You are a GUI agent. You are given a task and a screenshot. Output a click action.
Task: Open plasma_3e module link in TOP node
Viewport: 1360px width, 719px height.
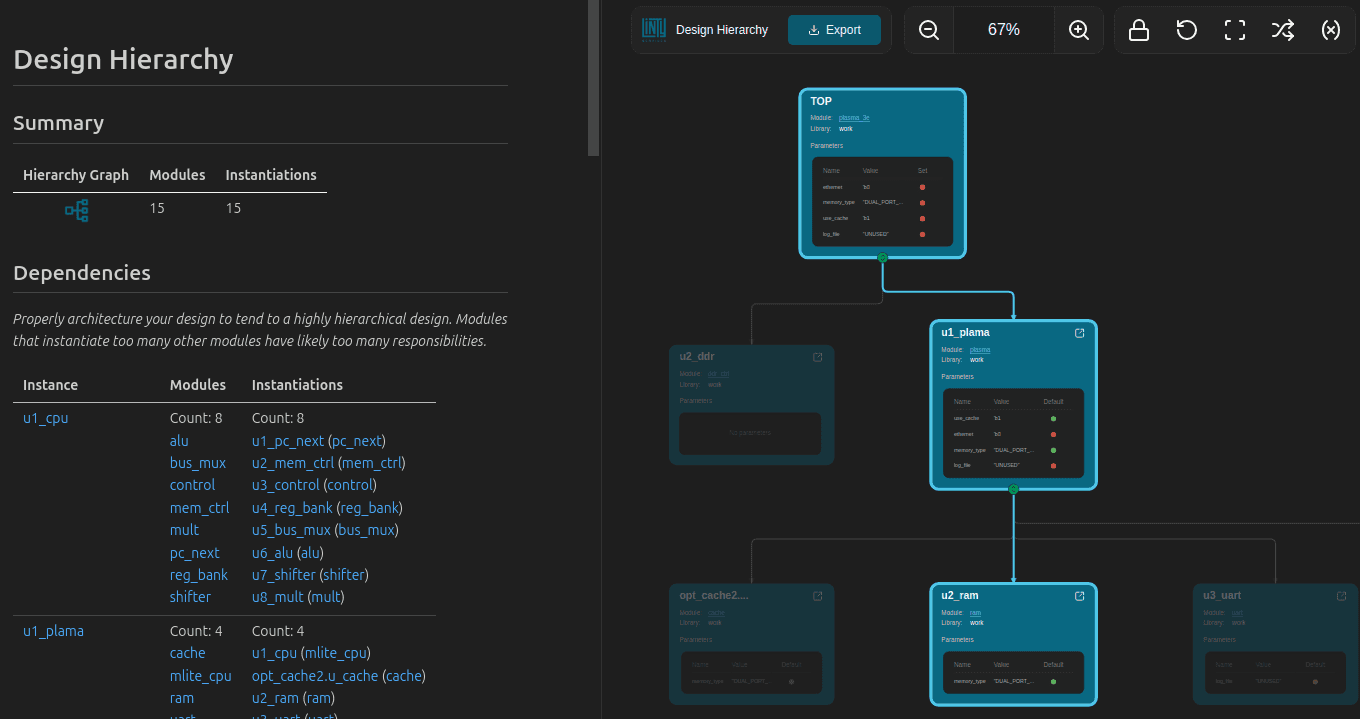[854, 118]
